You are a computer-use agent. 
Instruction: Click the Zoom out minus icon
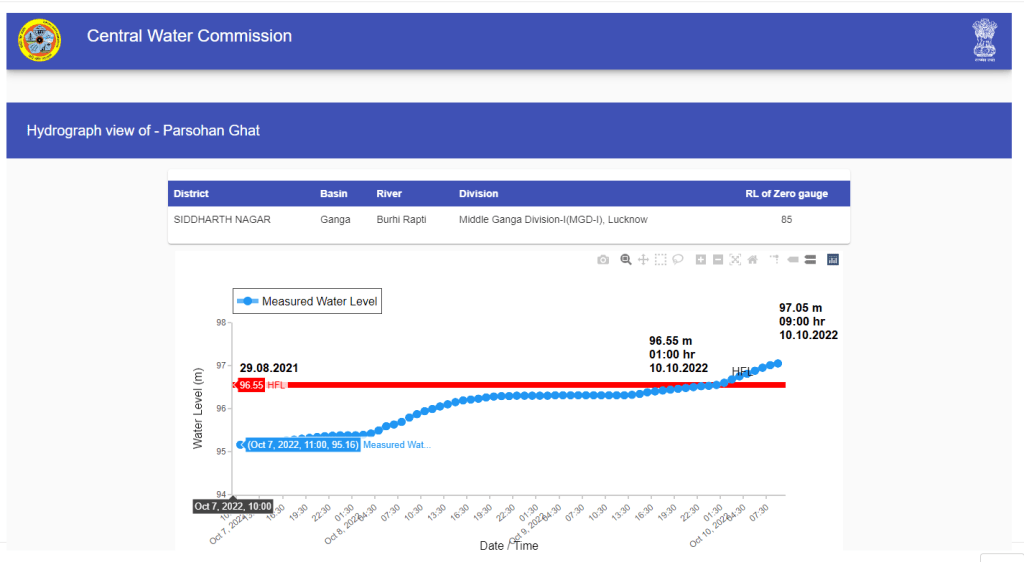(x=718, y=260)
